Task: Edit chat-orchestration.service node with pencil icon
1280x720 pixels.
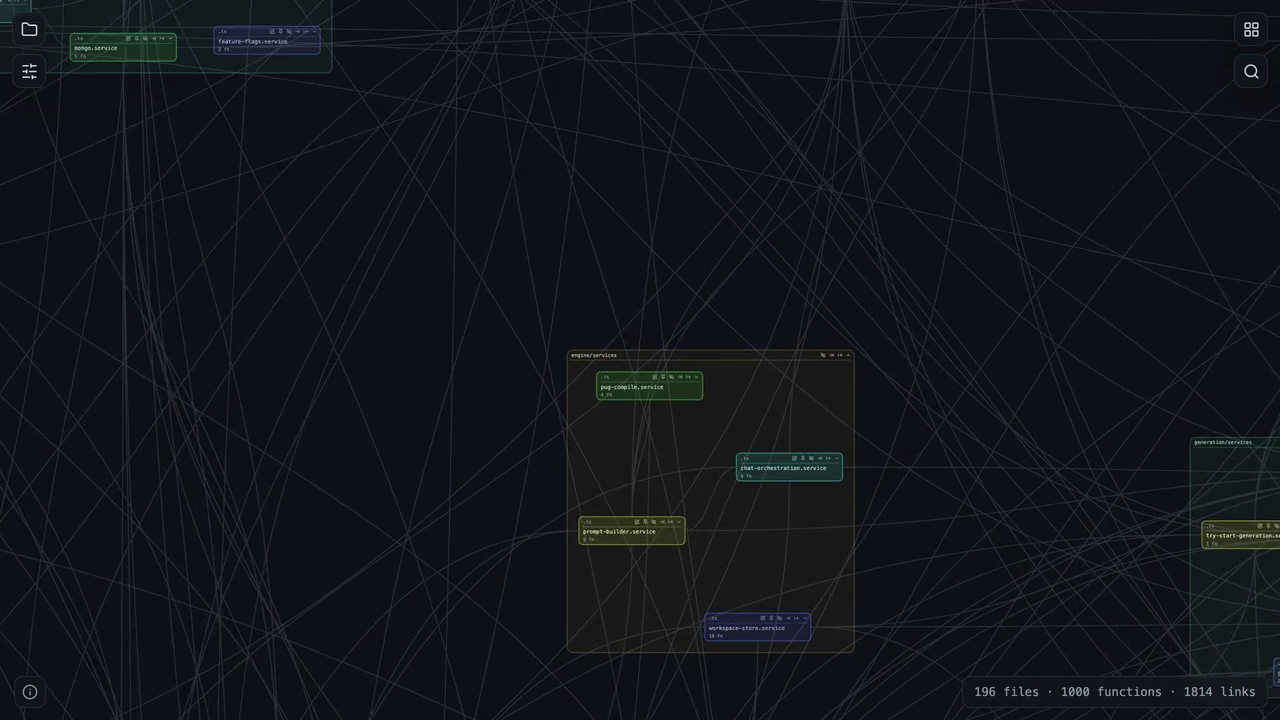Action: pyautogui.click(x=795, y=458)
